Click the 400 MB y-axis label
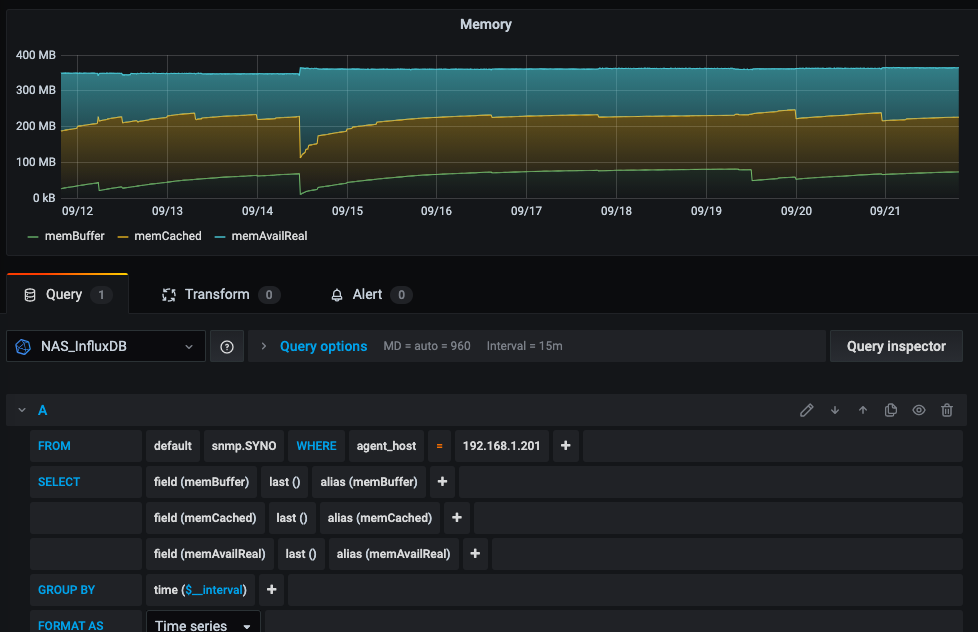This screenshot has width=978, height=632. tap(36, 55)
